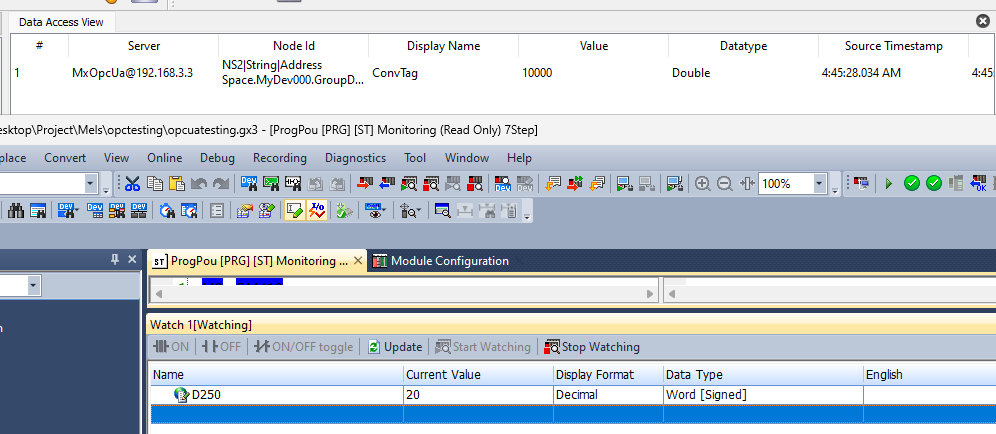Image resolution: width=996 pixels, height=434 pixels.
Task: Select D250 row in Watch window
Action: 572,395
